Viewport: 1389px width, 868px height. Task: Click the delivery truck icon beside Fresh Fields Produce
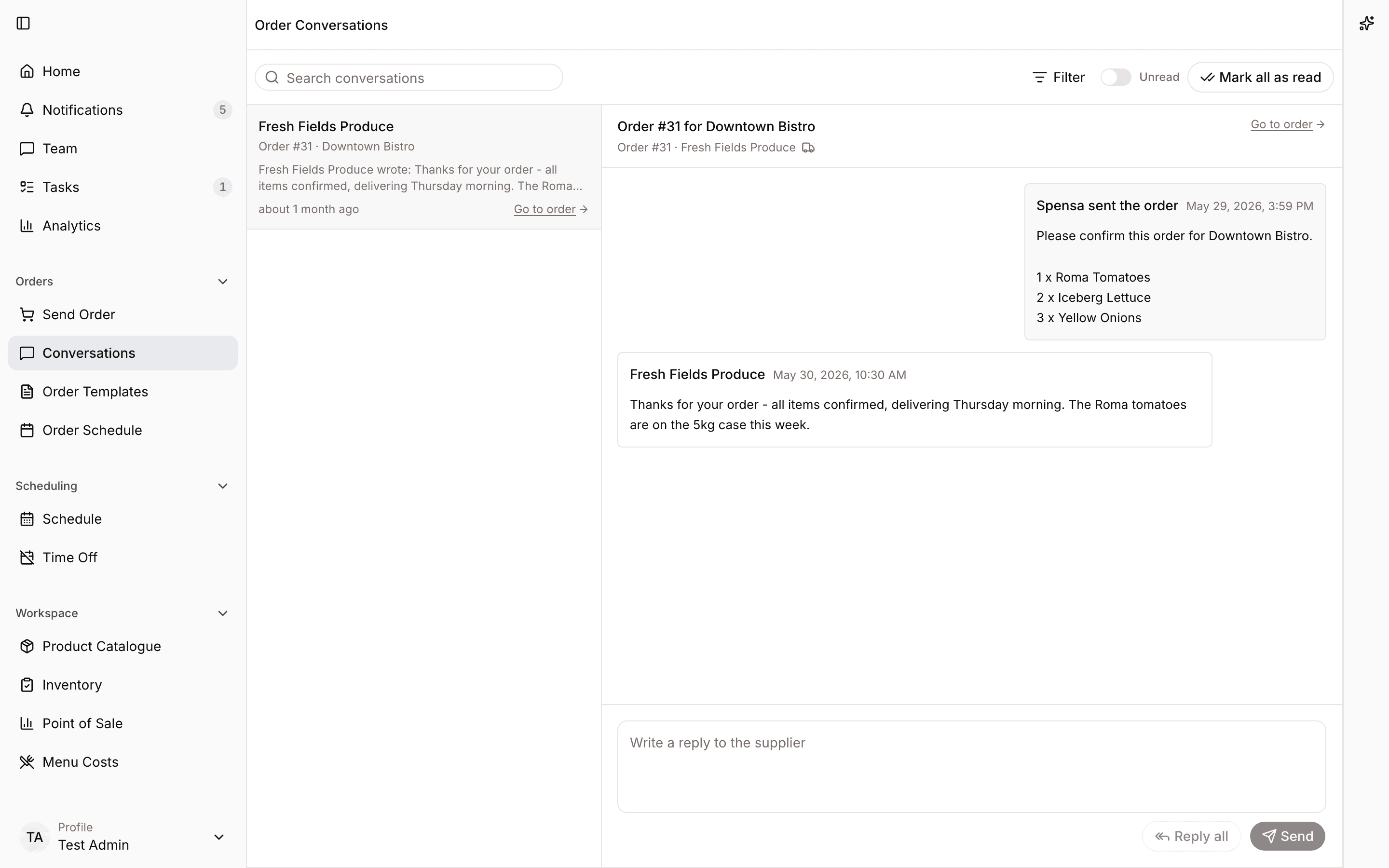tap(808, 148)
